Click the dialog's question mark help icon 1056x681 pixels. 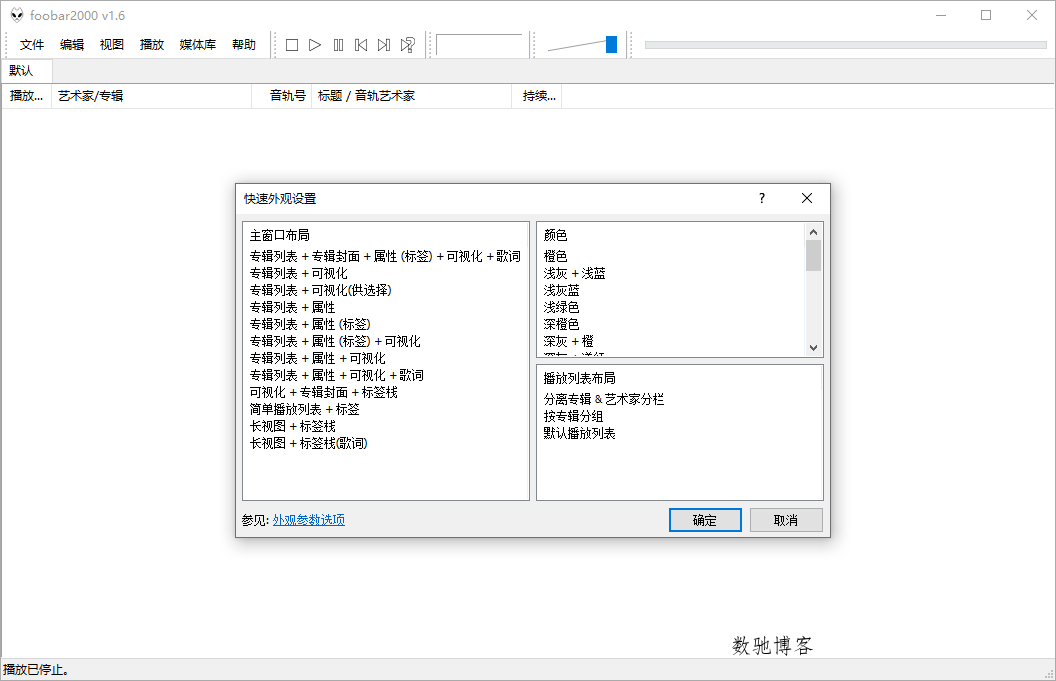tap(762, 198)
